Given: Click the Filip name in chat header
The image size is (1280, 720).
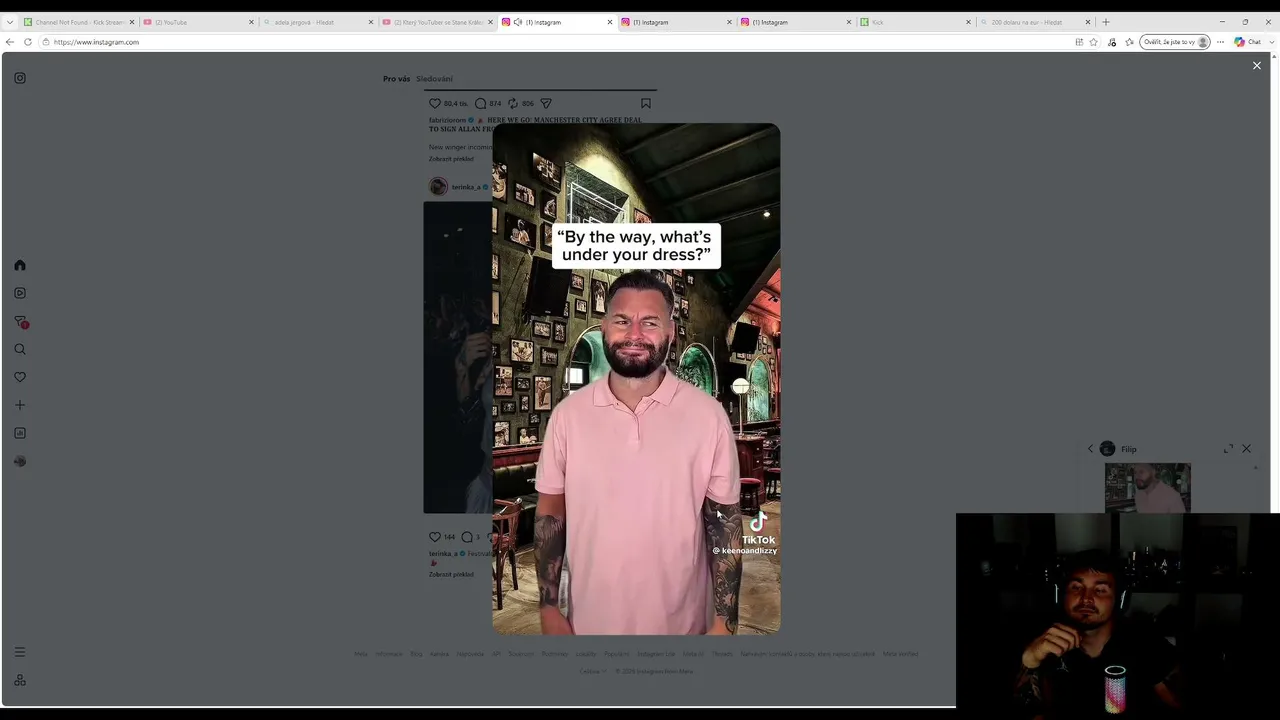Looking at the screenshot, I should [1129, 449].
